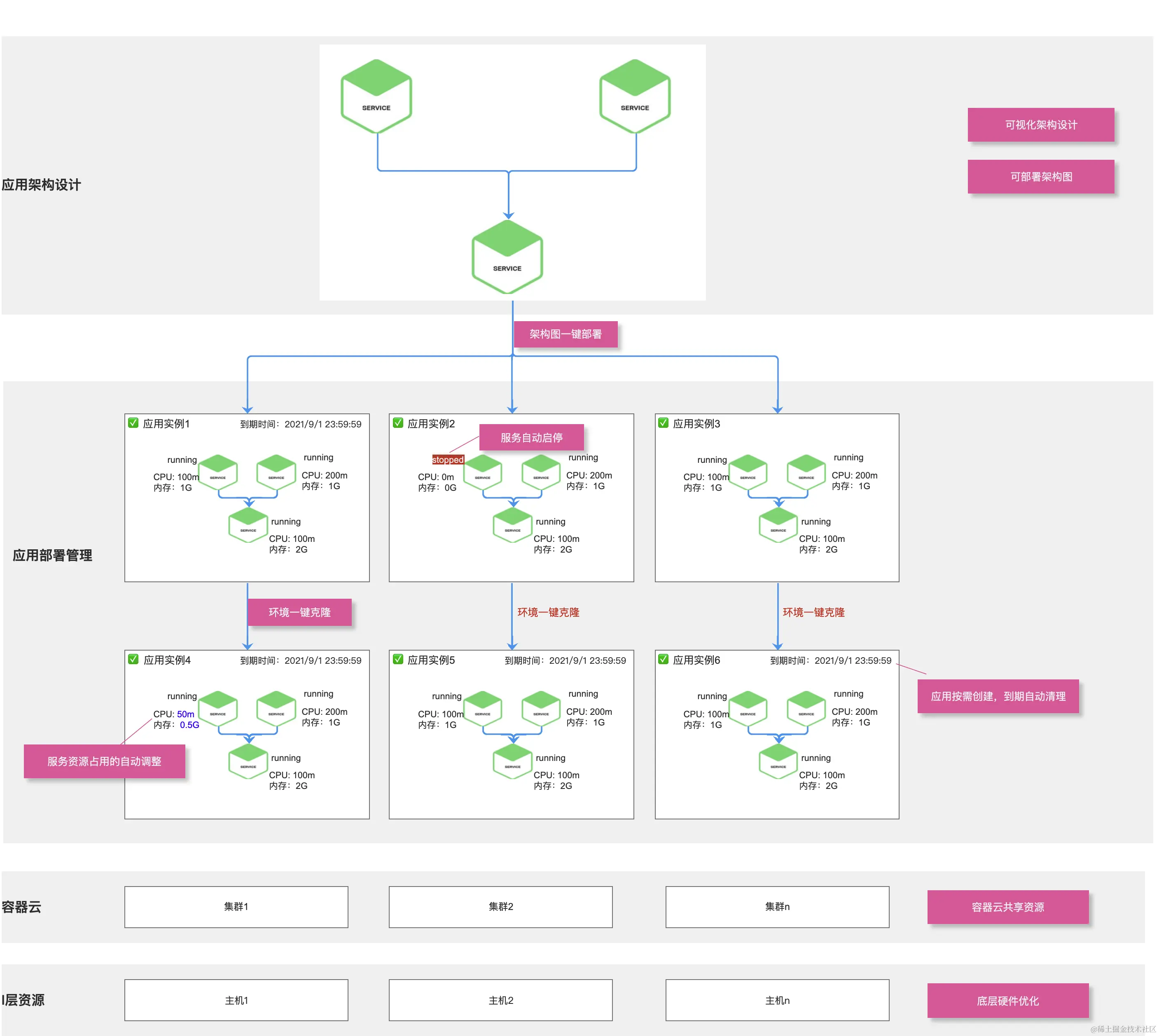This screenshot has height=1036, width=1159.
Task: Click the 环境一键克隆 pink button
Action: (x=299, y=612)
